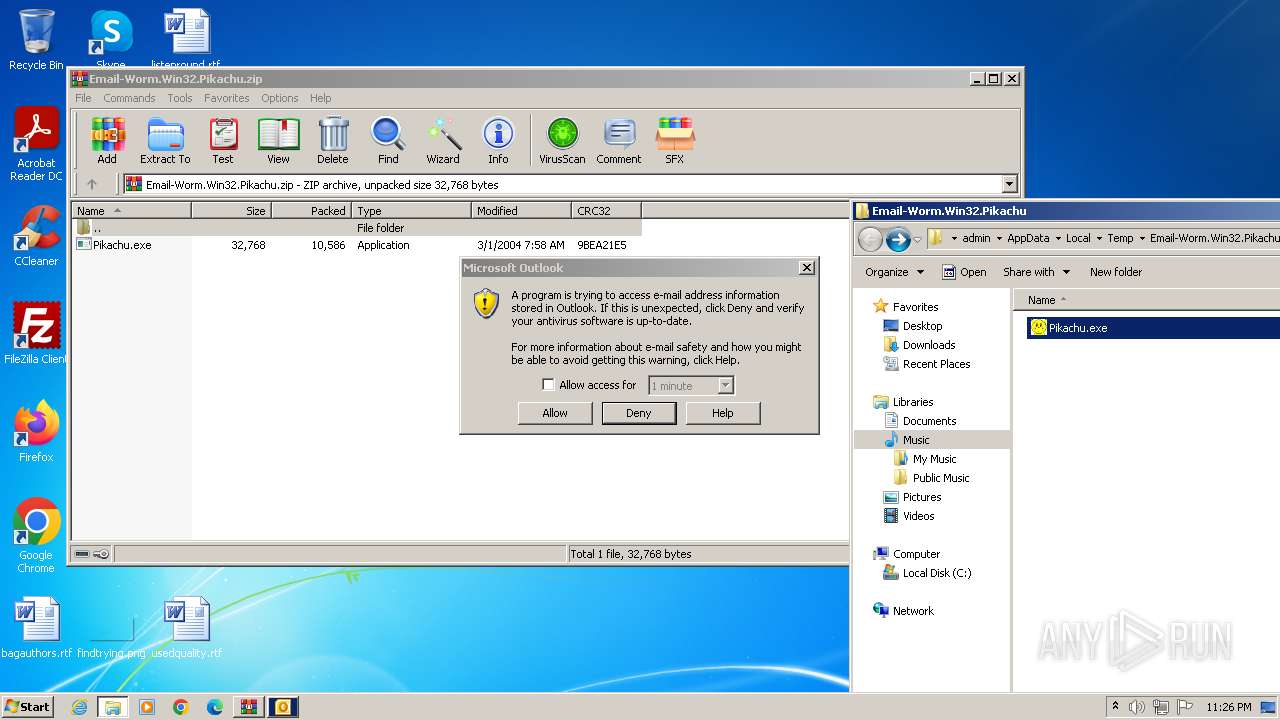Click the Start button
Viewport: 1280px width, 720px height.
pyautogui.click(x=27, y=707)
